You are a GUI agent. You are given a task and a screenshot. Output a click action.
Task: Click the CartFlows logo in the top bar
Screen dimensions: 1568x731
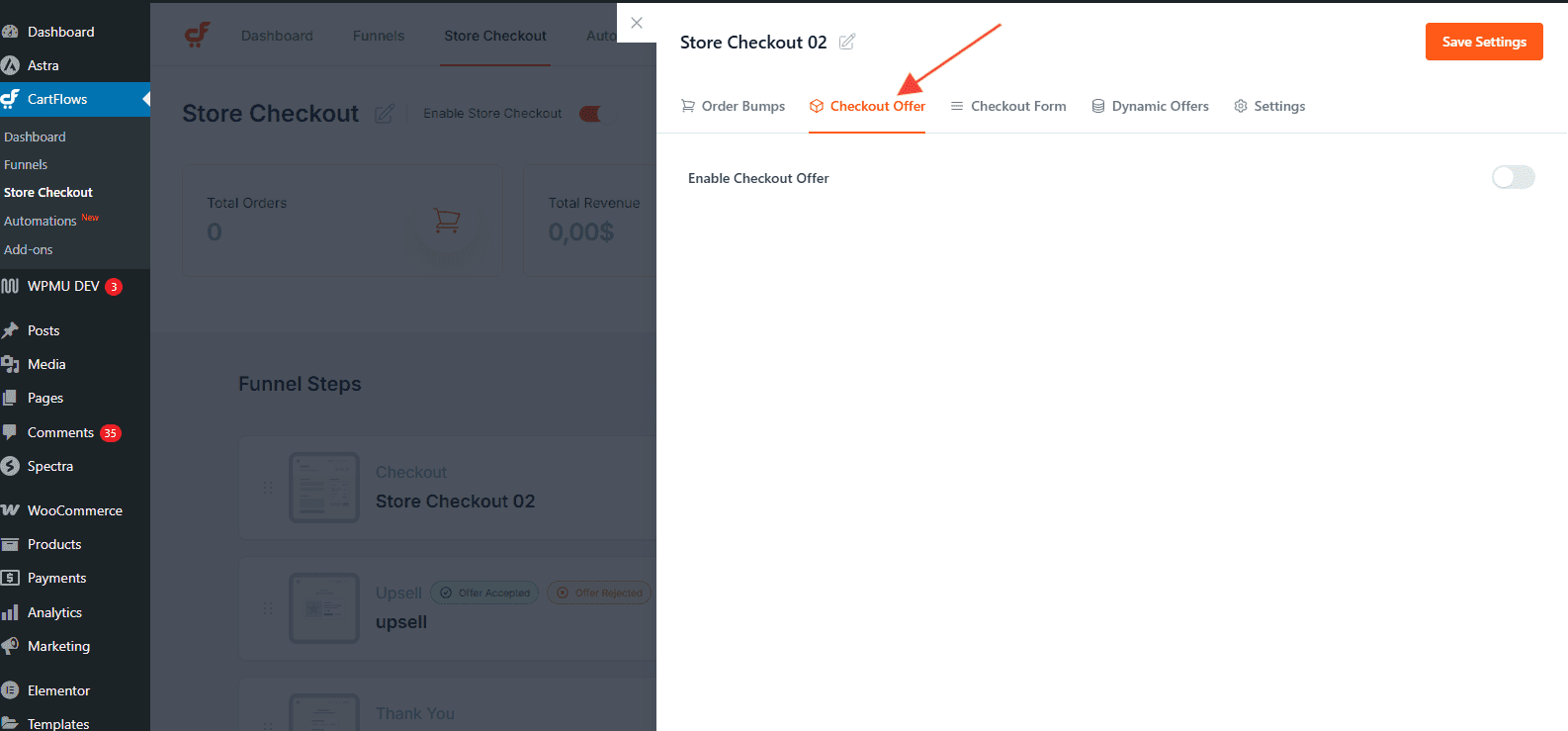197,34
